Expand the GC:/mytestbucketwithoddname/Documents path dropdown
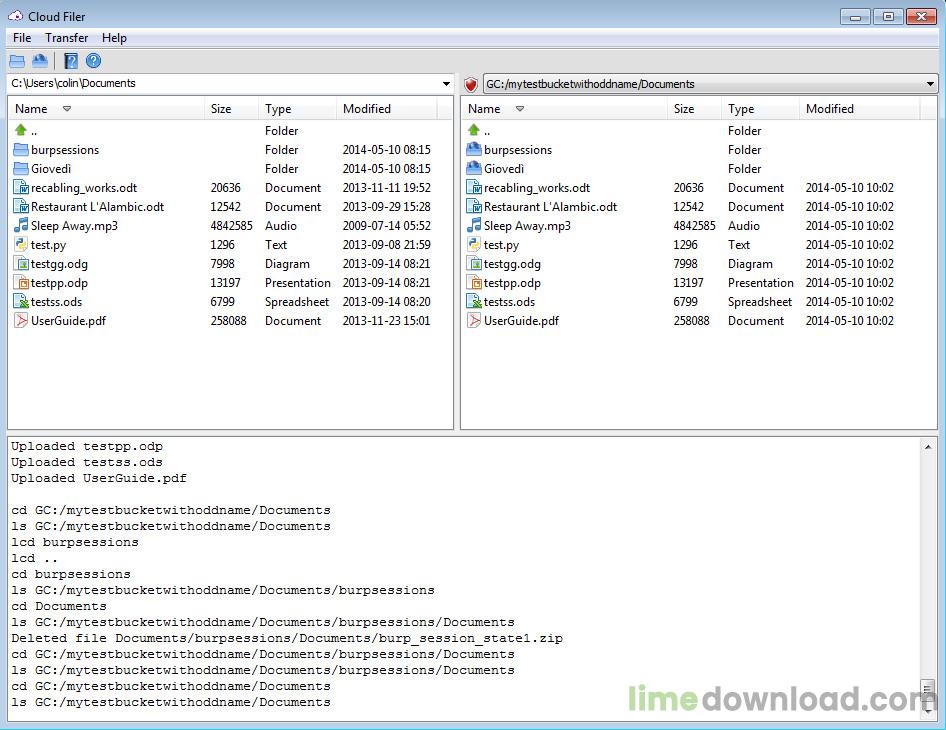The width and height of the screenshot is (946, 730). (930, 84)
